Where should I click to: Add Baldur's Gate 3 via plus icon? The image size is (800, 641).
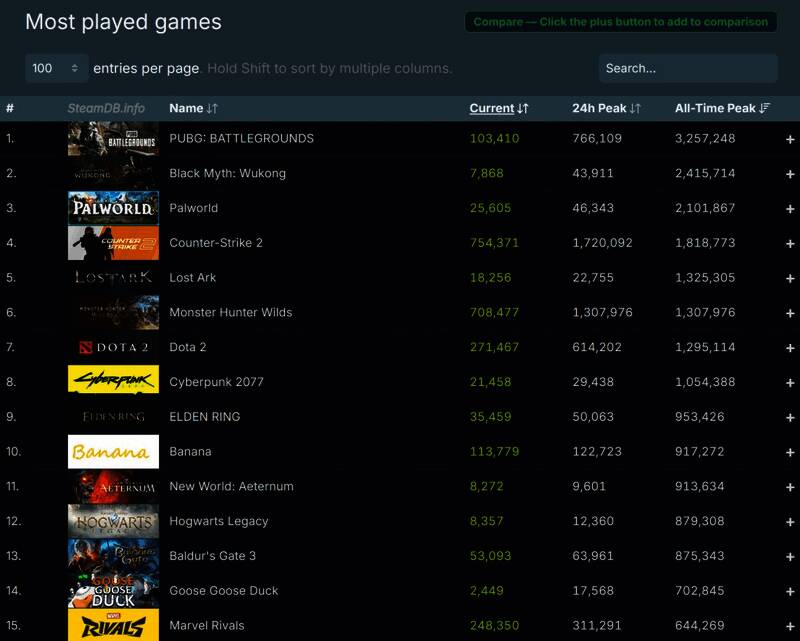(790, 556)
